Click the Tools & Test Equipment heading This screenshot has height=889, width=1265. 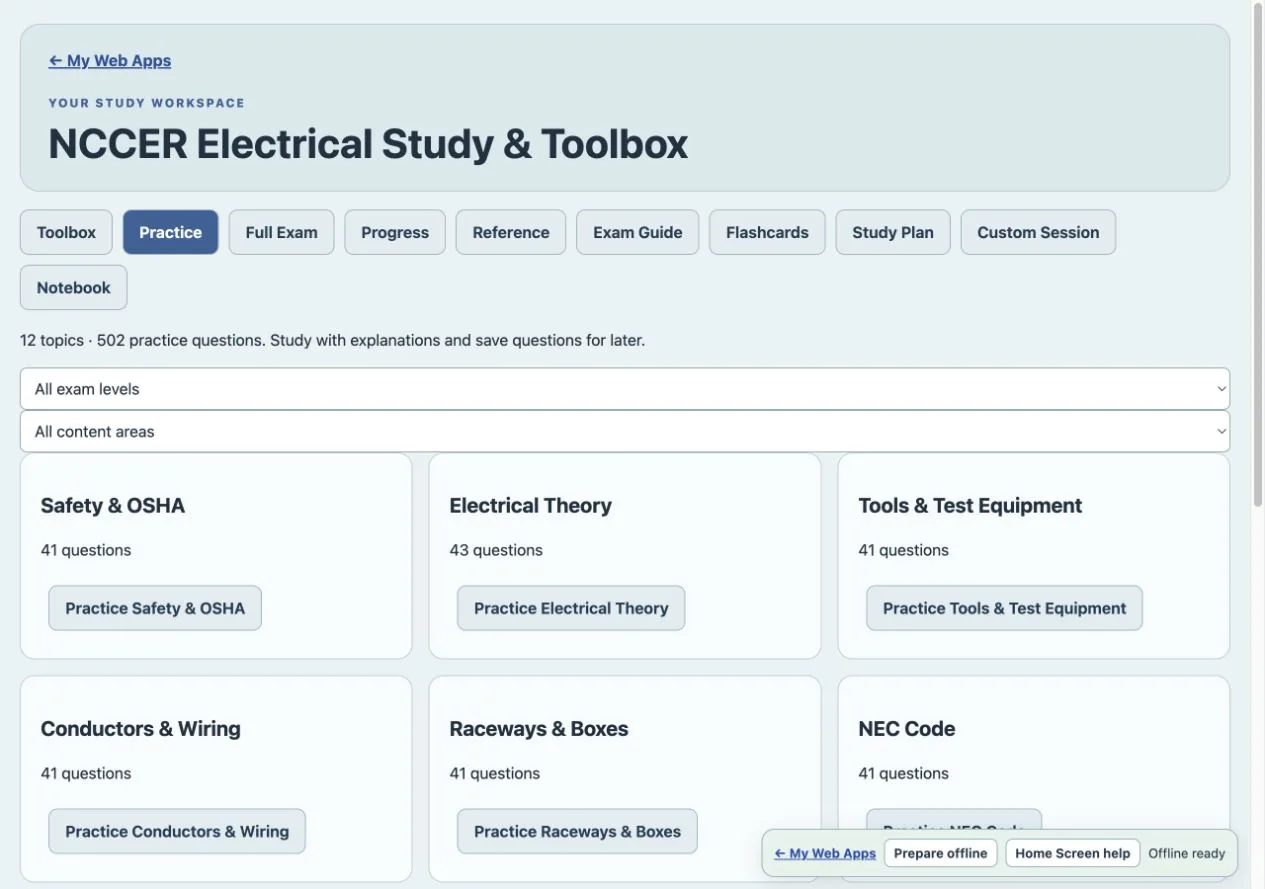click(970, 505)
